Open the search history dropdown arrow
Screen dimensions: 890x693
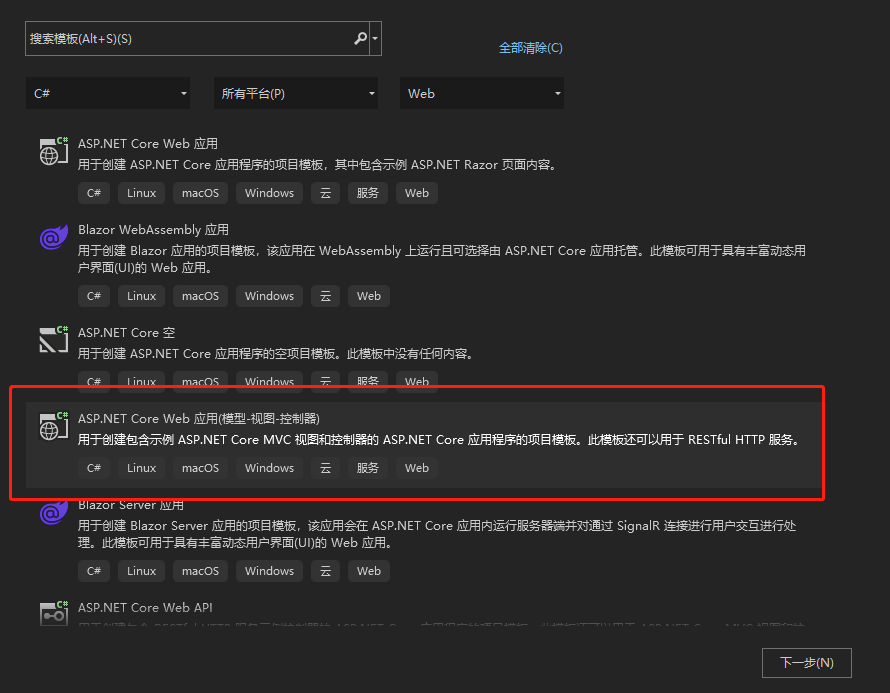375,39
